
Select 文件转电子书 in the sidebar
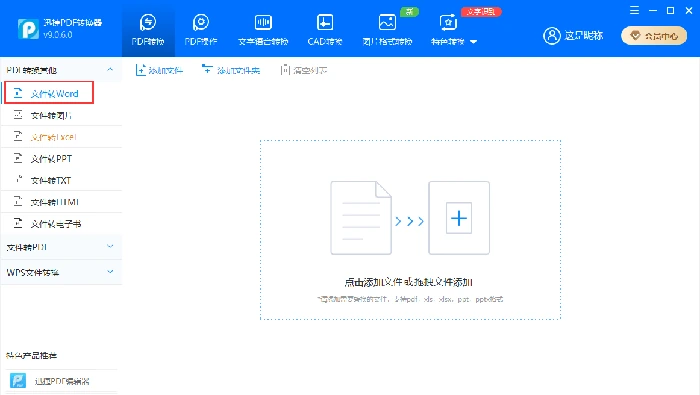[x=61, y=224]
